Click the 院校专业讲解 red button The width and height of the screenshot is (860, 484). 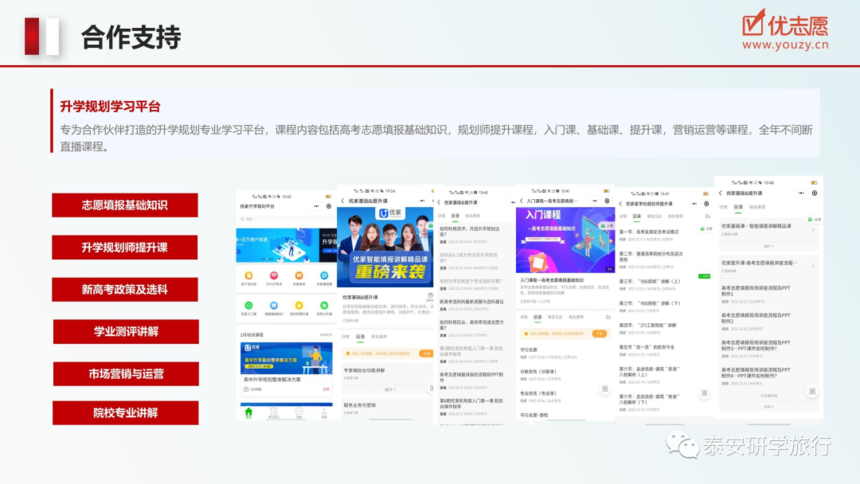tap(126, 413)
